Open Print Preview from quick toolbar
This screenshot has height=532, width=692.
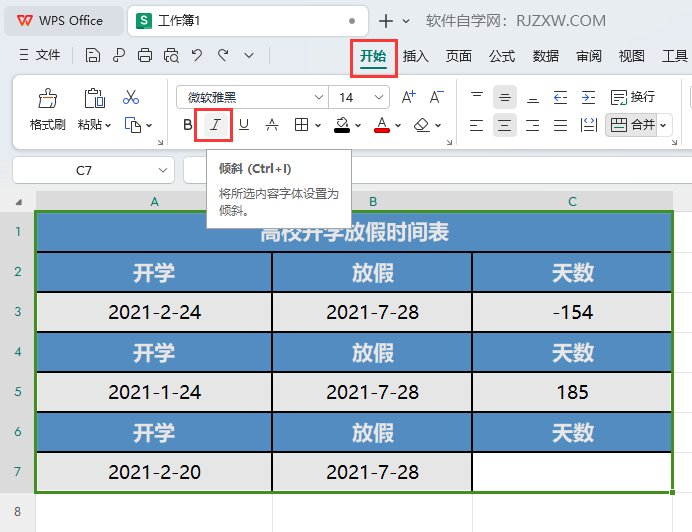(x=171, y=56)
